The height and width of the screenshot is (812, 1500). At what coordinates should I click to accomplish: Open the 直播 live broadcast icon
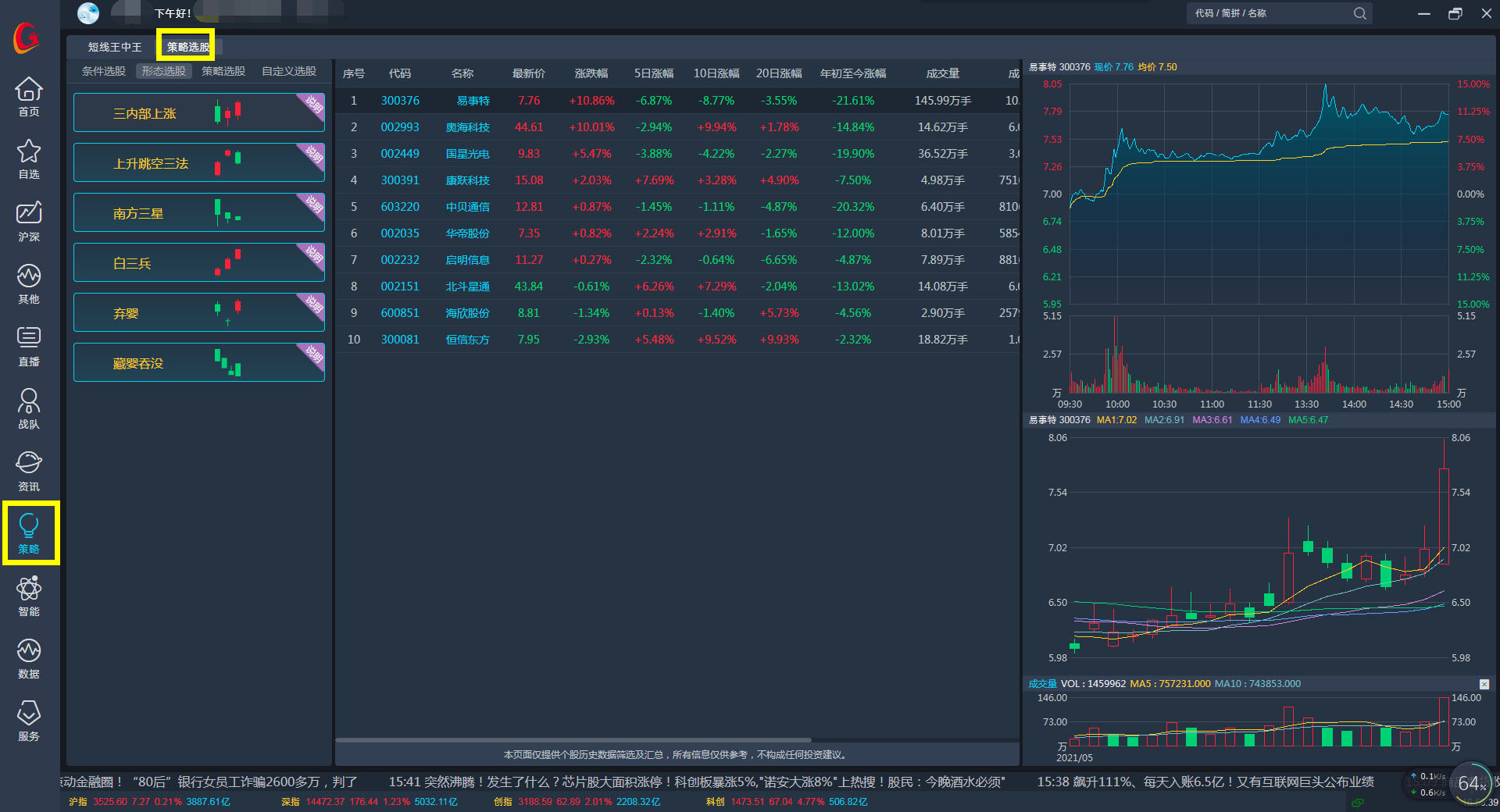[29, 347]
